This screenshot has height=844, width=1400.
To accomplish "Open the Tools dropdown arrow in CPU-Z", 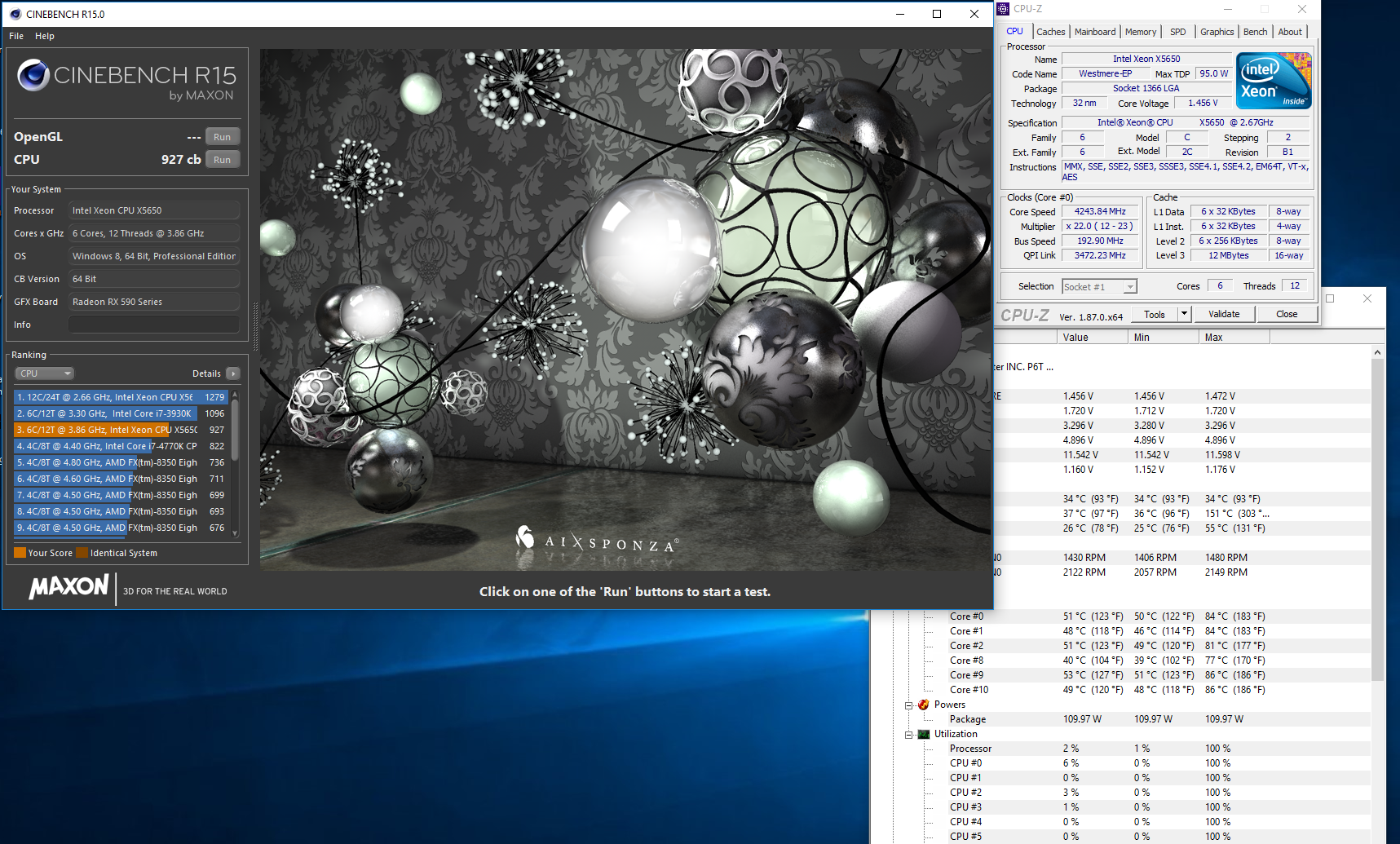I will [x=1185, y=314].
